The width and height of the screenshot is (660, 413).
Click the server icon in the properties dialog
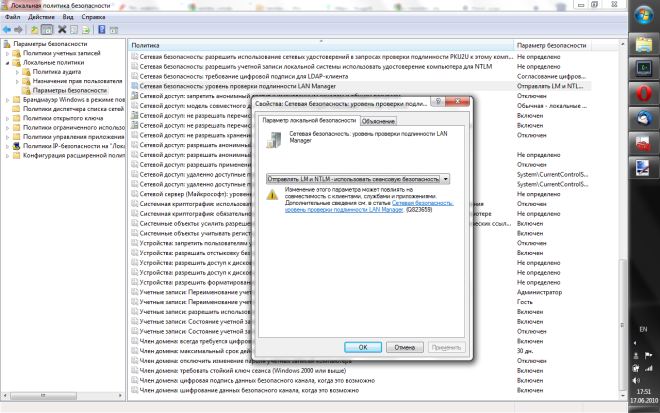click(274, 140)
